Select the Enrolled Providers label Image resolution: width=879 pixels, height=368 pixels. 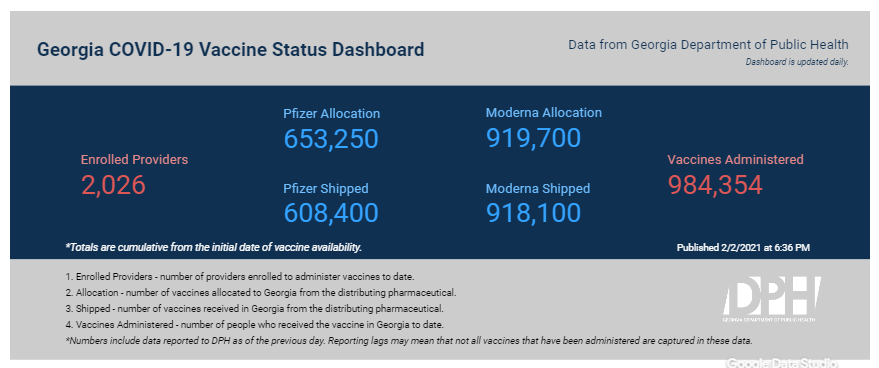(x=135, y=159)
